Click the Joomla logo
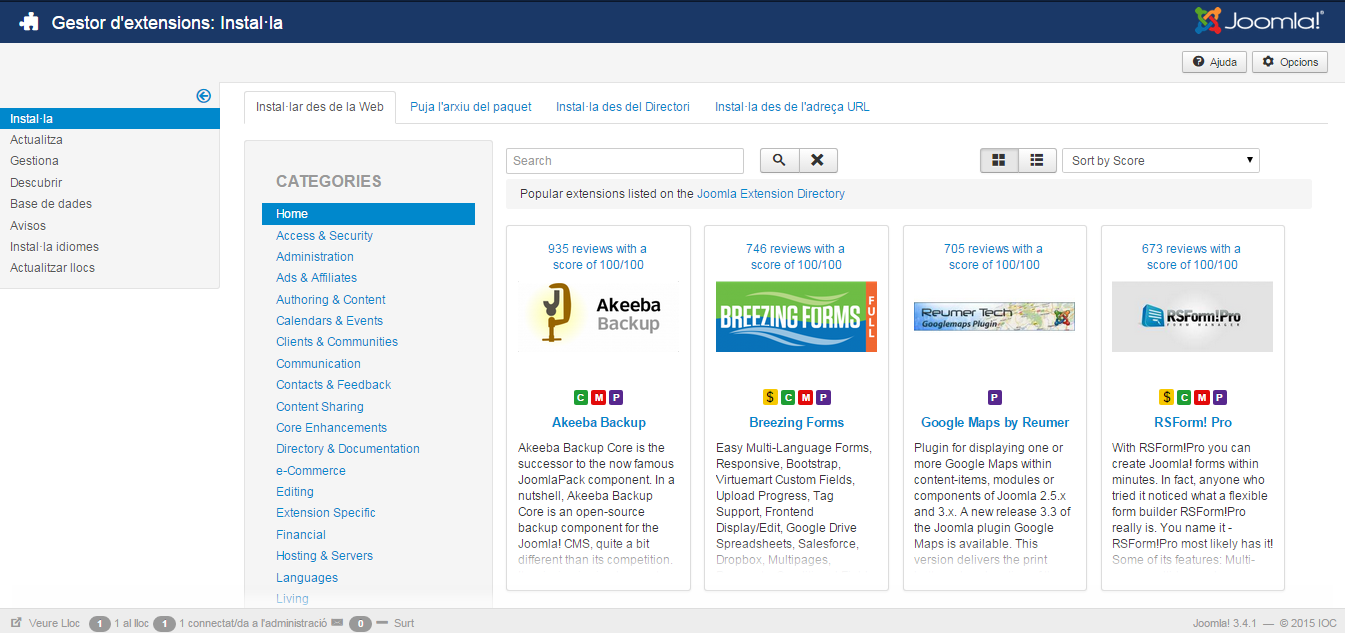Image resolution: width=1345 pixels, height=633 pixels. [x=1259, y=21]
